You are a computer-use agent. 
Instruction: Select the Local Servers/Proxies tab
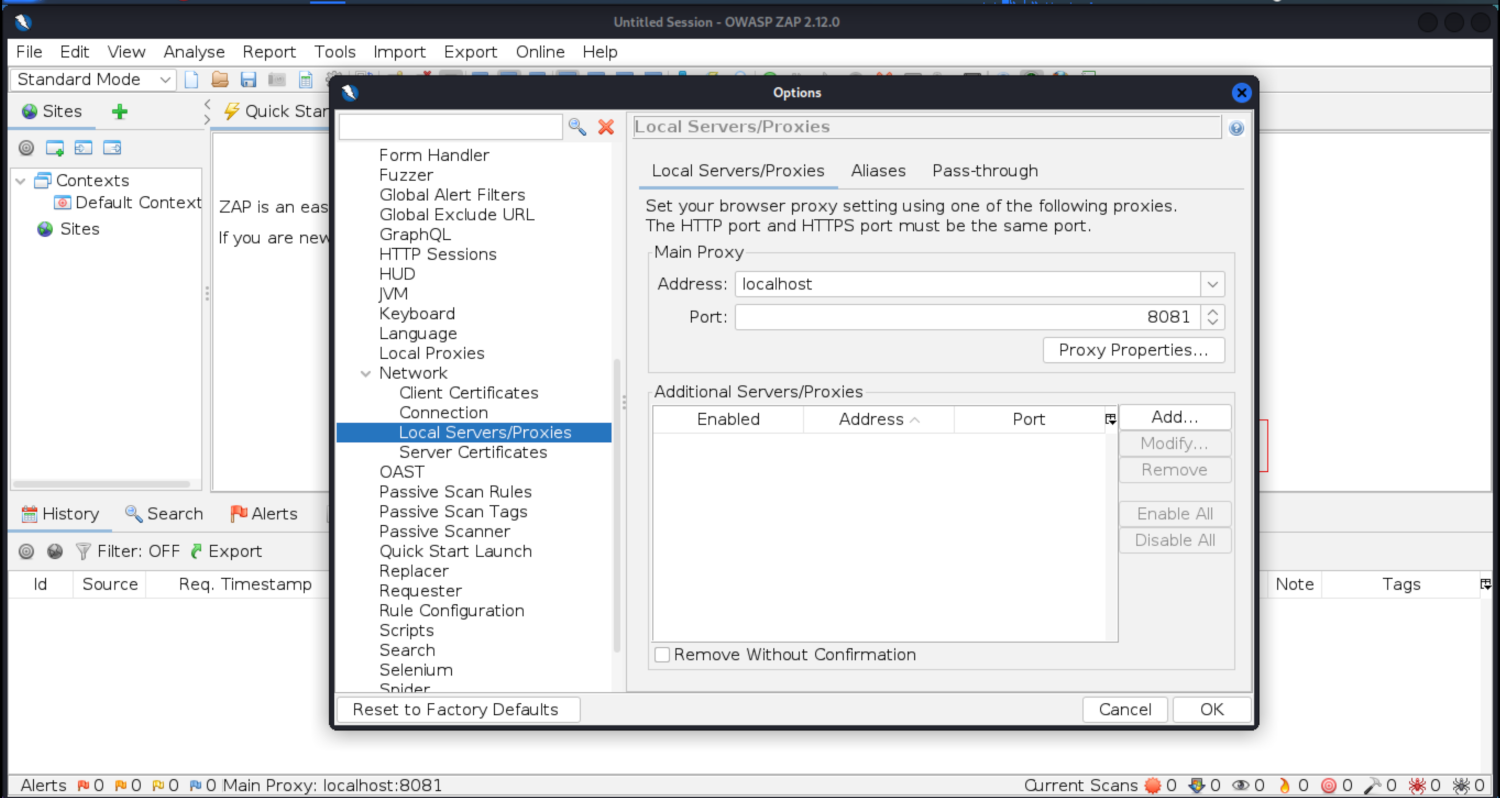point(738,171)
